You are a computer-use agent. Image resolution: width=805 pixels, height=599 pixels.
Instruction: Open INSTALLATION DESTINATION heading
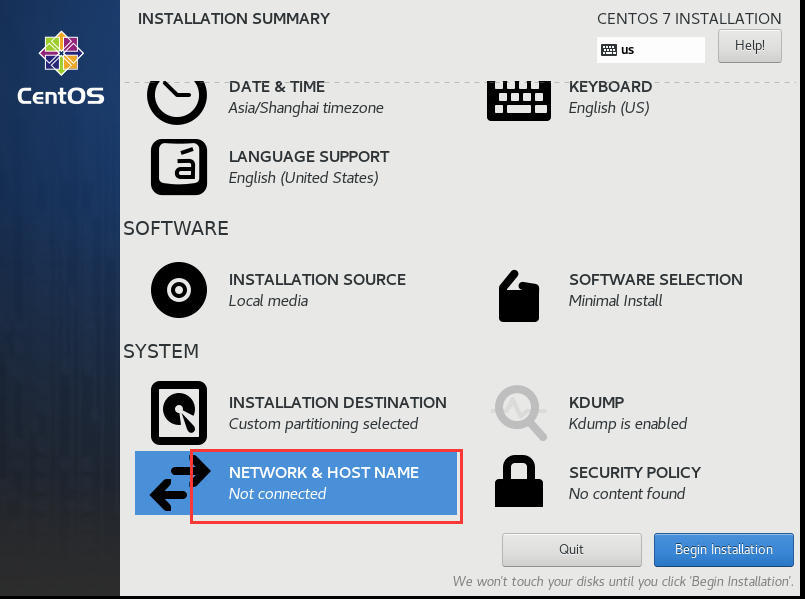[338, 403]
